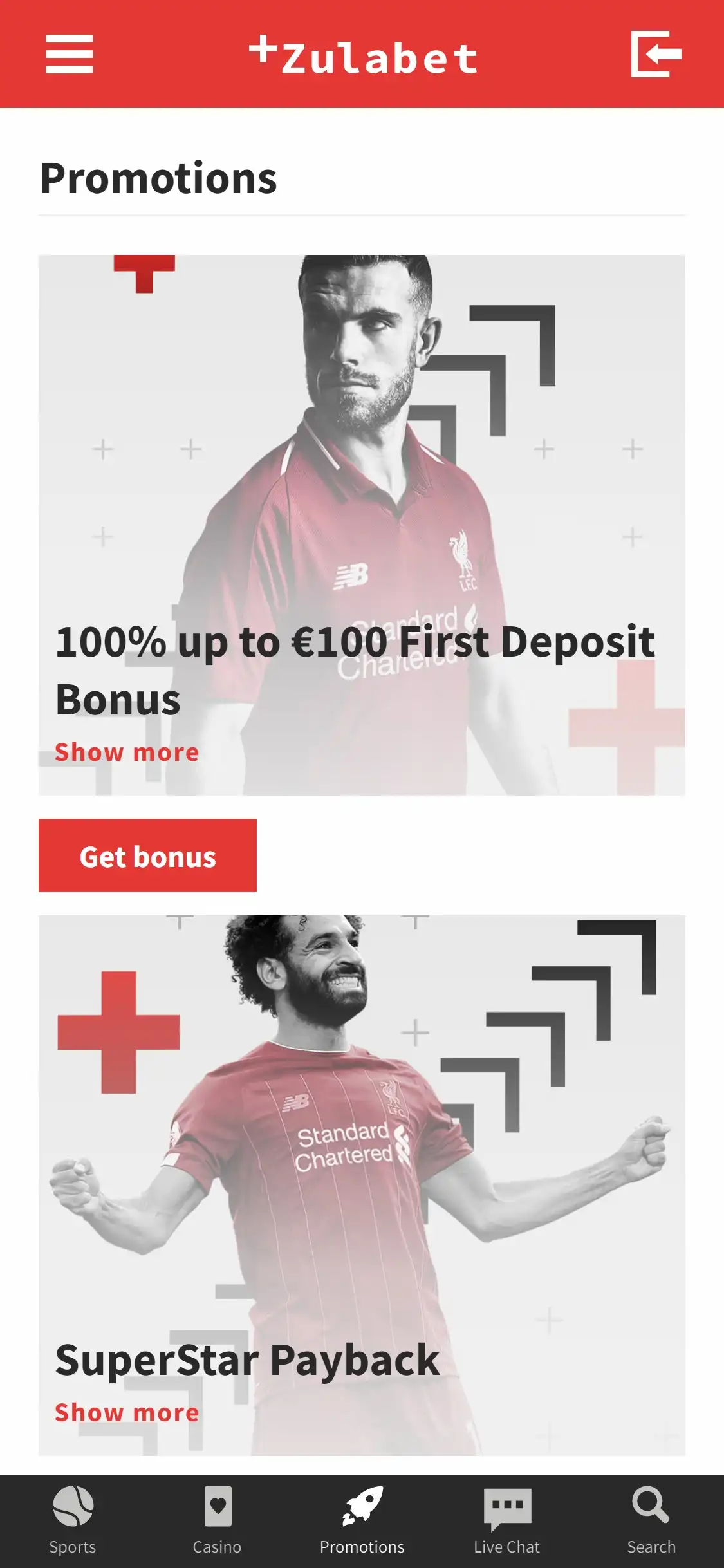Open SuperStar Payback banner image
Image resolution: width=724 pixels, height=1568 pixels.
point(362,1186)
